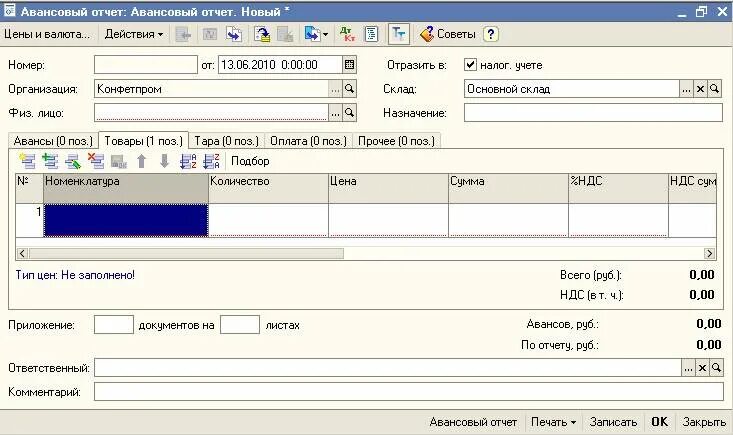
Task: Open the Оплата (0 поз.) tab
Action: click(308, 141)
